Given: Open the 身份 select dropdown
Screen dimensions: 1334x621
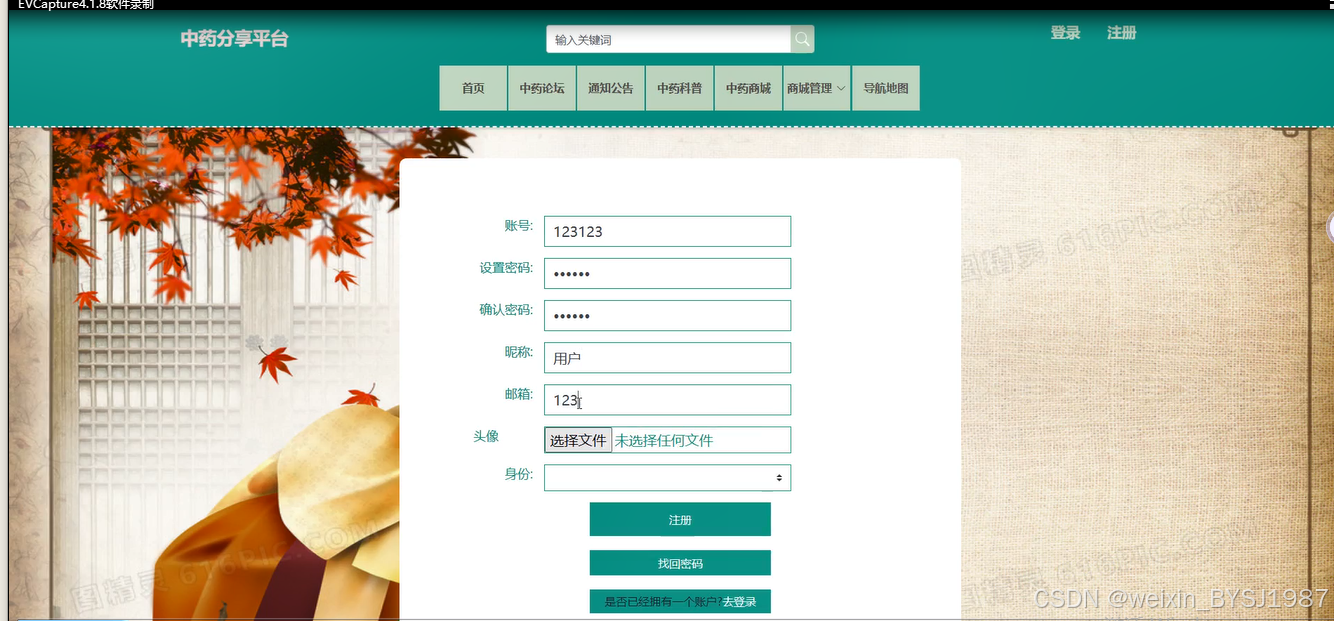Looking at the screenshot, I should (667, 478).
